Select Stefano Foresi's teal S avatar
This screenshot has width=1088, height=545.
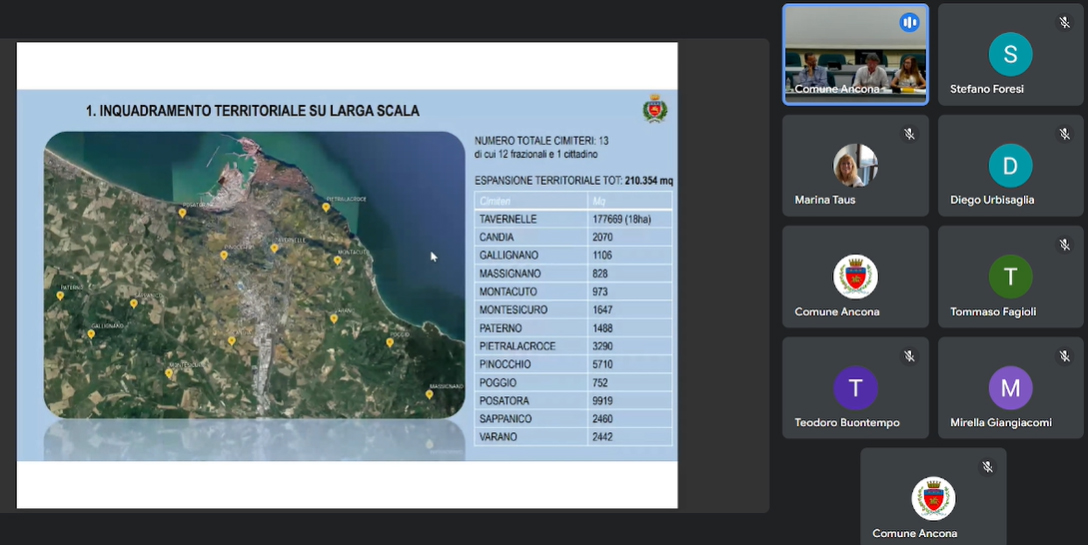1010,54
